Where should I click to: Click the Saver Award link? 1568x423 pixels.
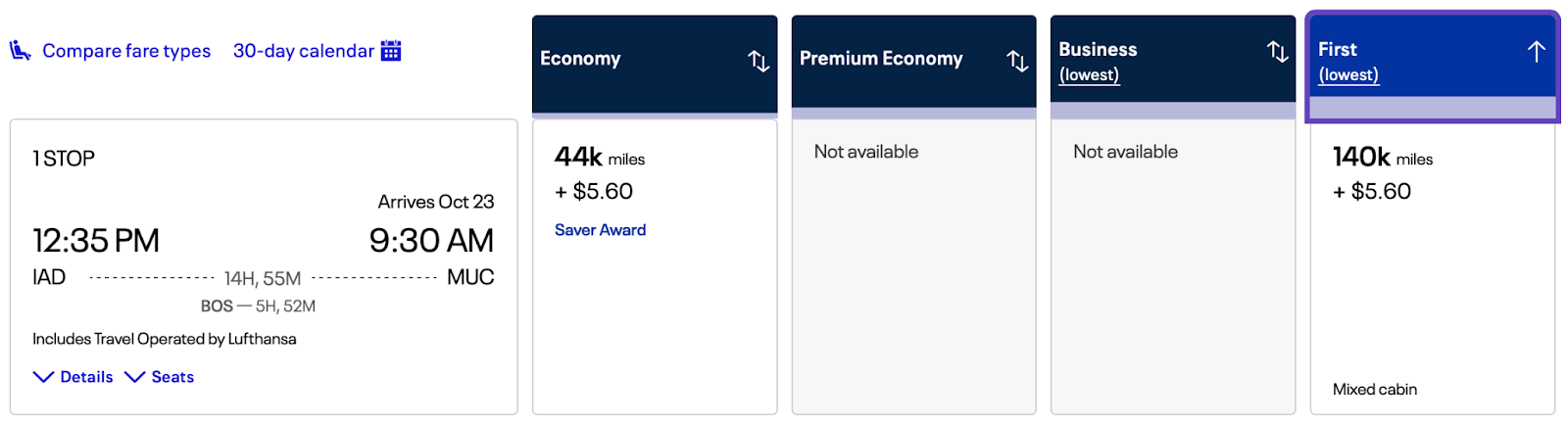pyautogui.click(x=600, y=230)
